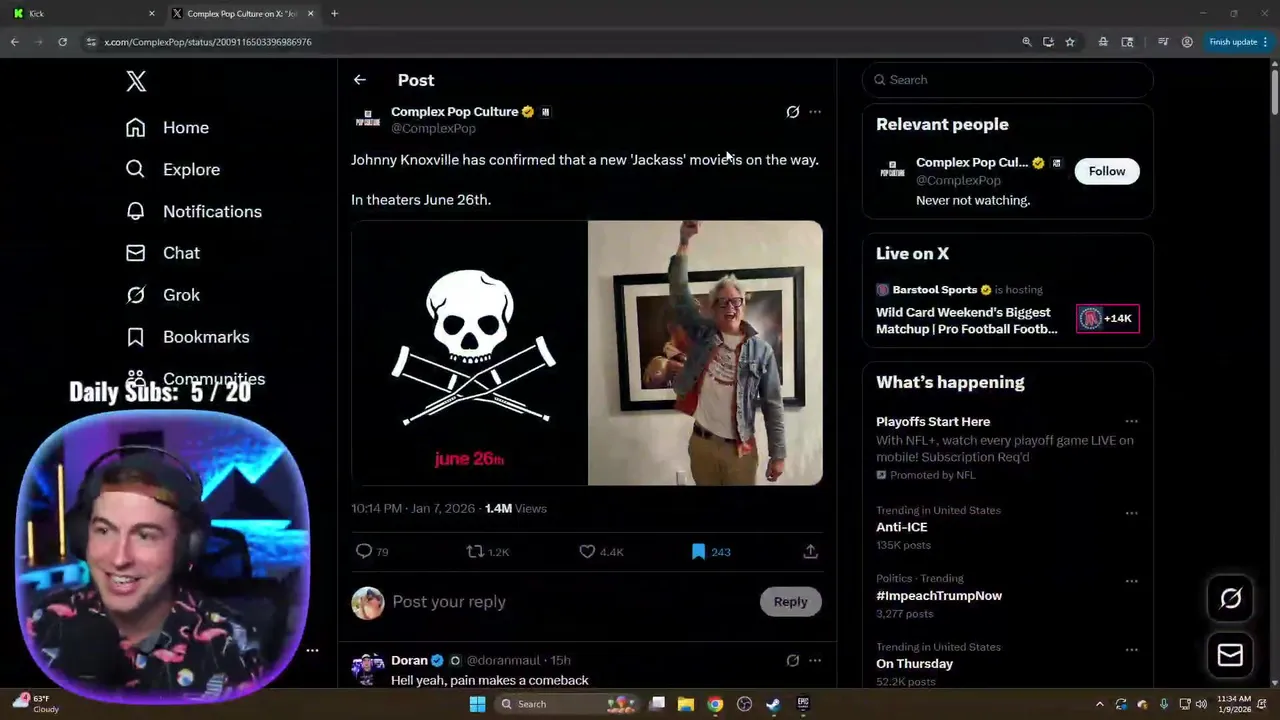The width and height of the screenshot is (1280, 720).
Task: Click the 10:14 PM · Jan 7, 2026 timestamp
Action: pyautogui.click(x=413, y=509)
